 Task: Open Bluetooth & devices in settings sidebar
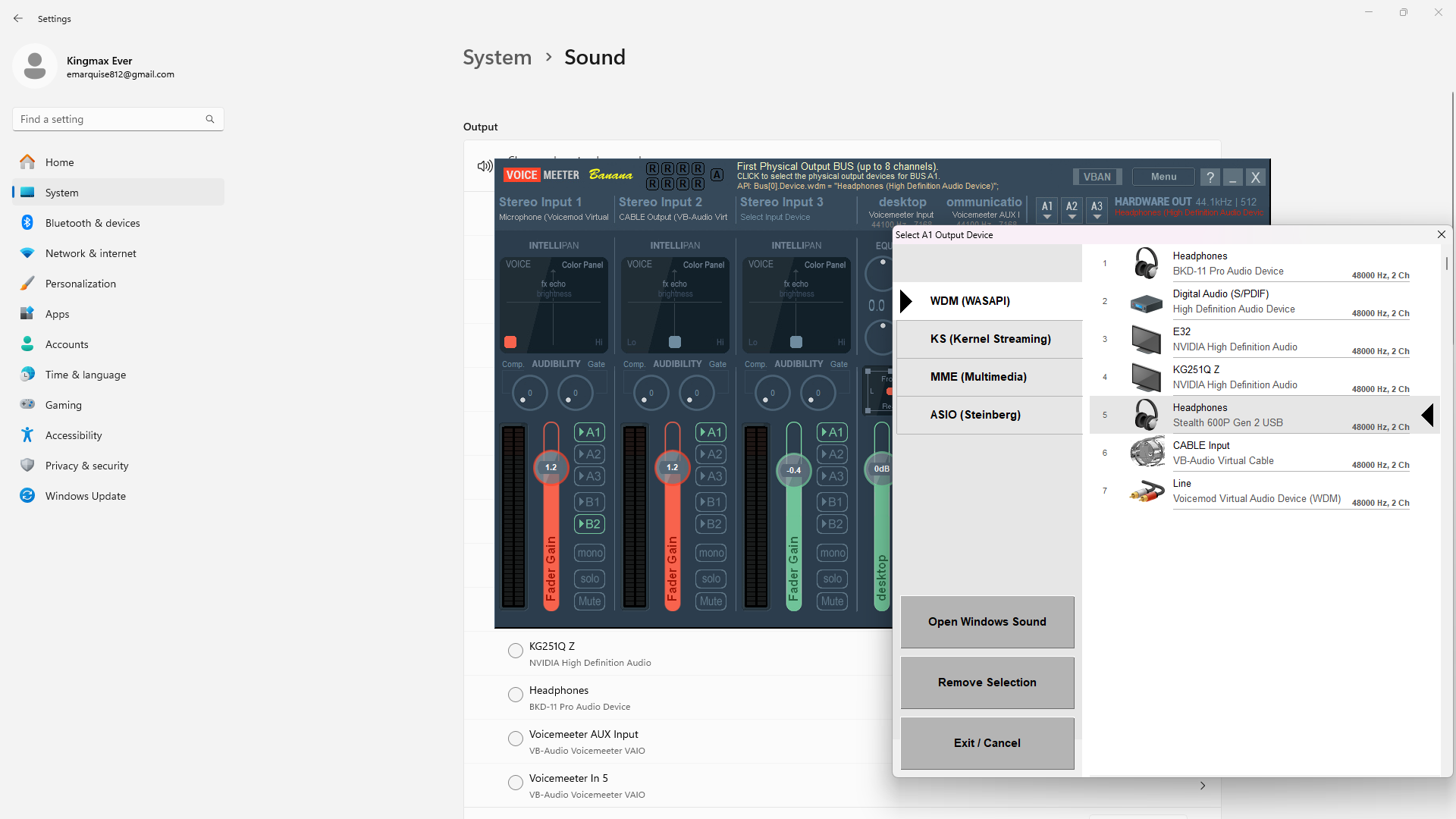tap(93, 223)
